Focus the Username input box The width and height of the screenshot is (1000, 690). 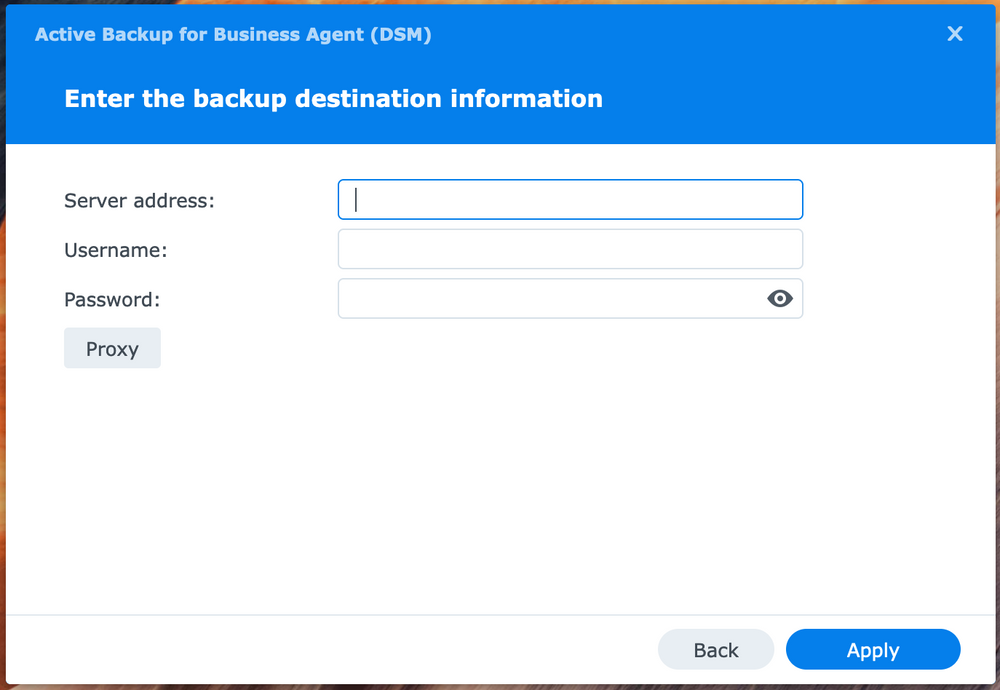coord(570,248)
